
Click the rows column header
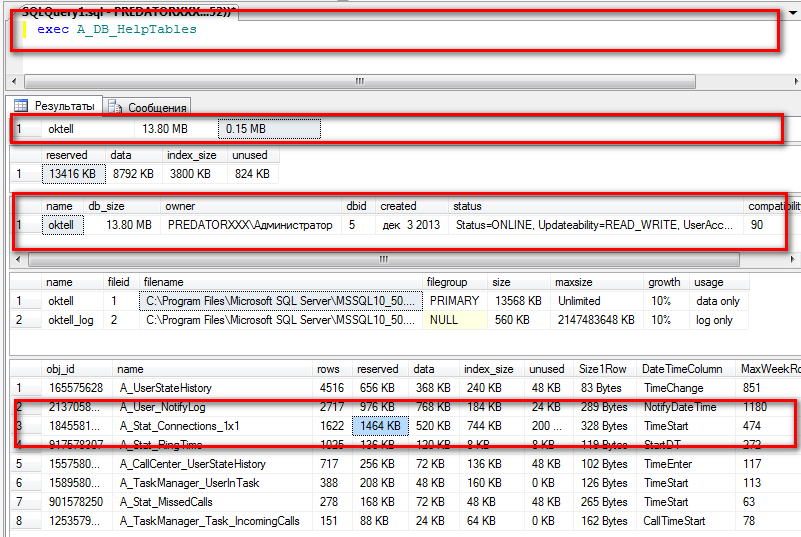330,369
